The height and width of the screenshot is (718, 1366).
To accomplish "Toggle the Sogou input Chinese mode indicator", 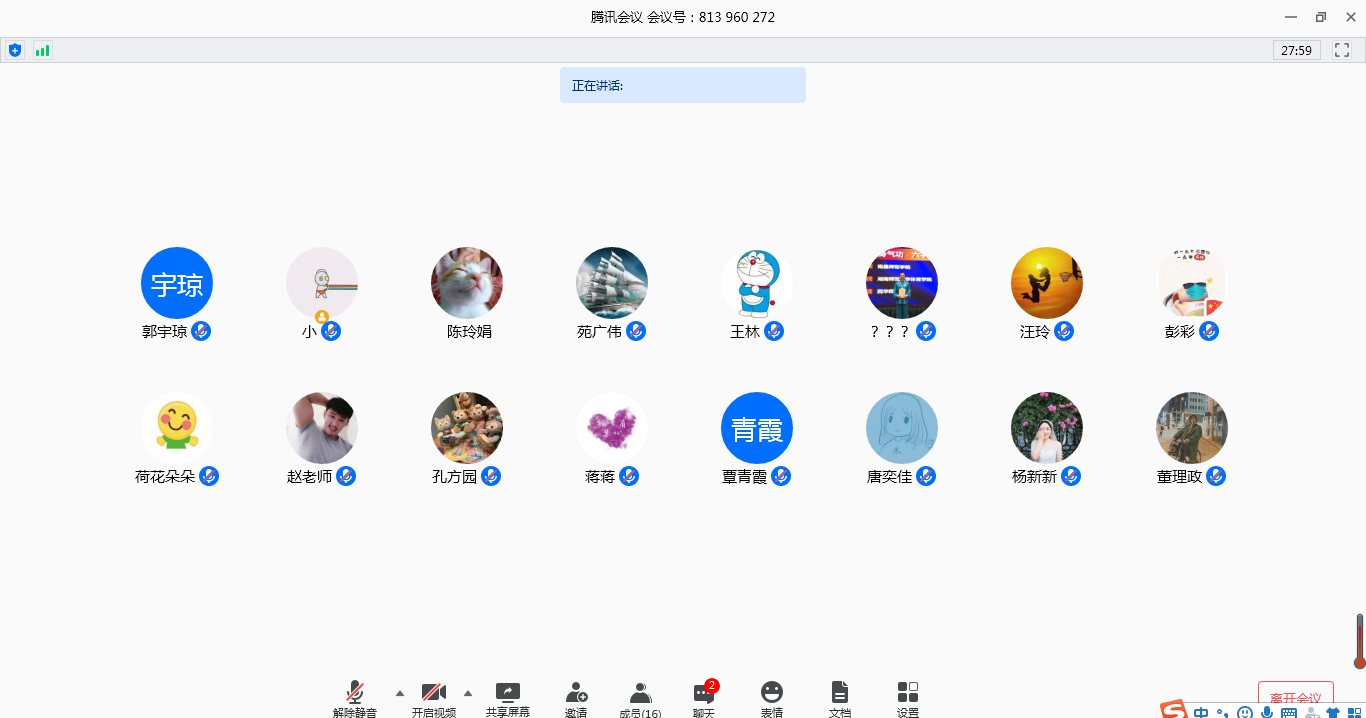I will [1201, 713].
